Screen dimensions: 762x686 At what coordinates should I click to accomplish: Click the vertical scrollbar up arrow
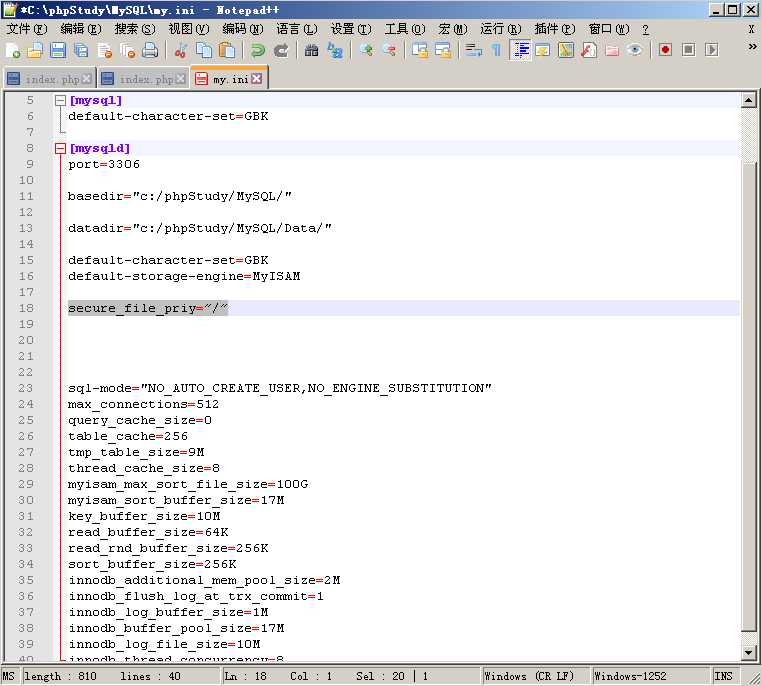point(749,100)
